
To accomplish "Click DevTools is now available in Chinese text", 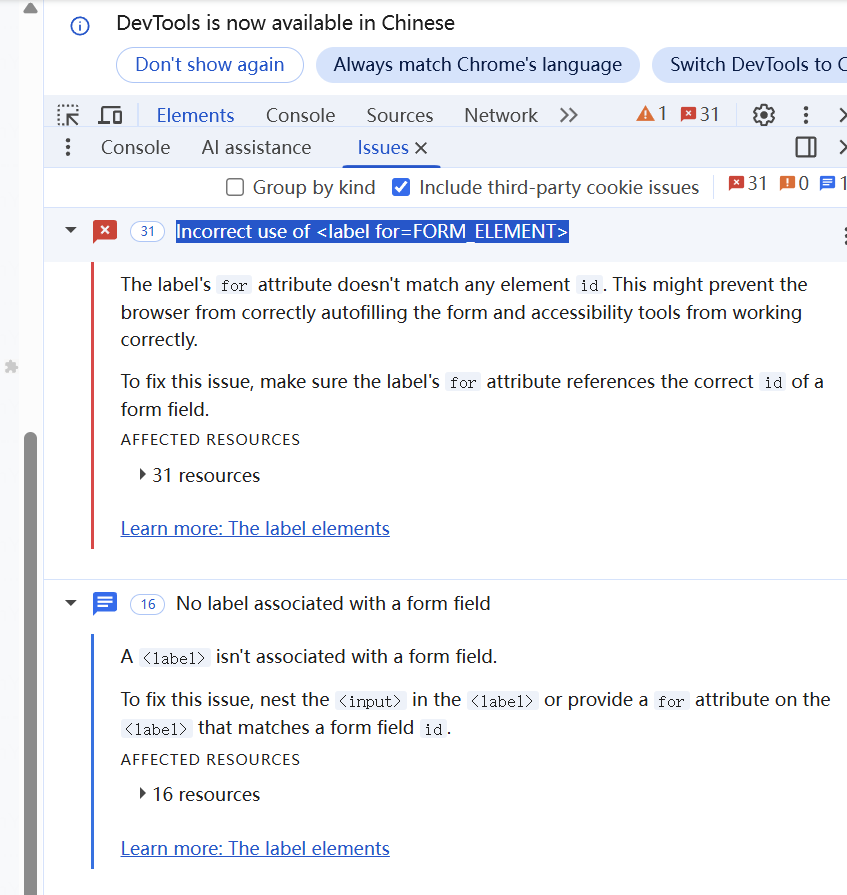I will point(285,23).
